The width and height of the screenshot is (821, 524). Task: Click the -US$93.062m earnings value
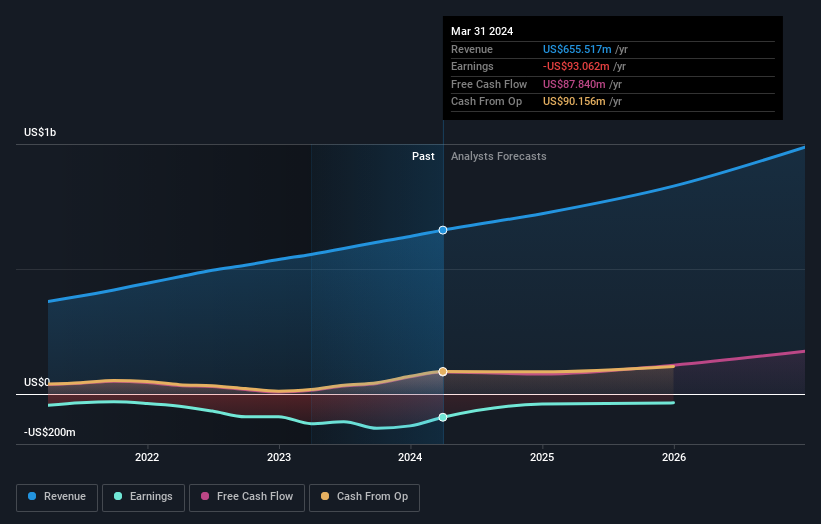[x=576, y=66]
